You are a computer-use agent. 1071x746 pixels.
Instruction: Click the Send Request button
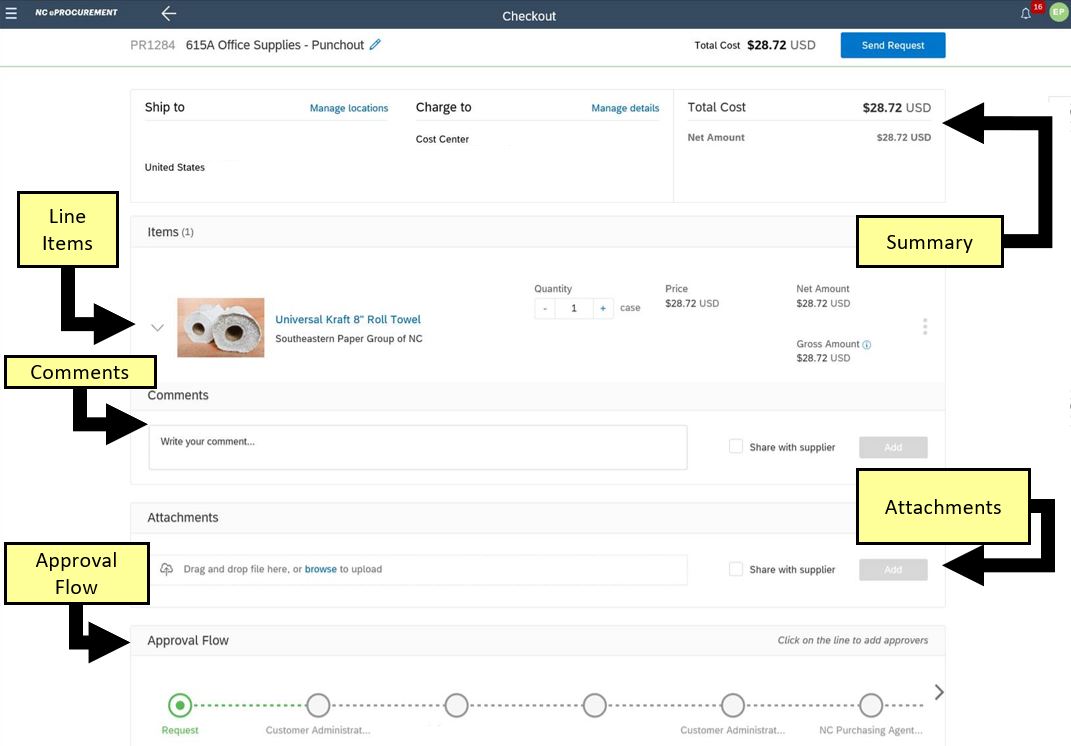[x=892, y=45]
